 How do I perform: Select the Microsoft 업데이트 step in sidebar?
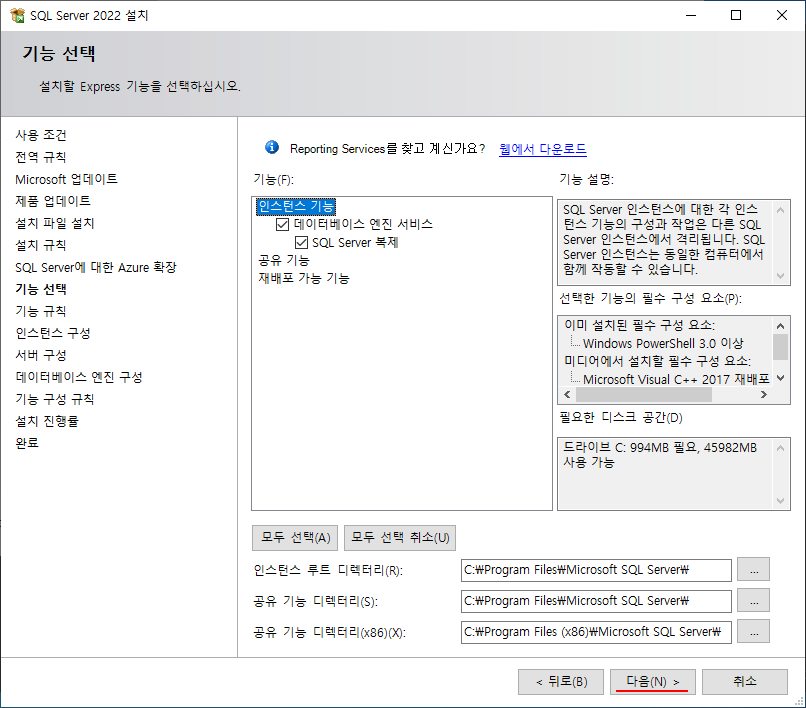tap(66, 179)
